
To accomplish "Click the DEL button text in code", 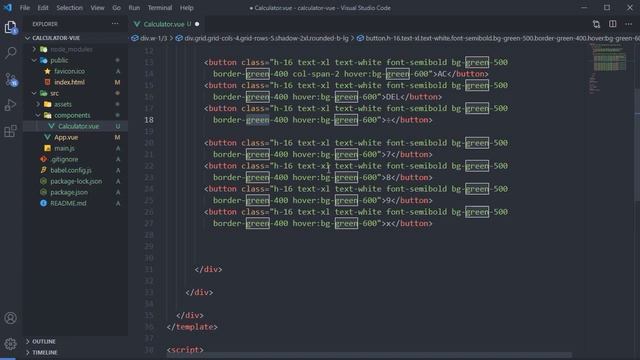I will [393, 97].
